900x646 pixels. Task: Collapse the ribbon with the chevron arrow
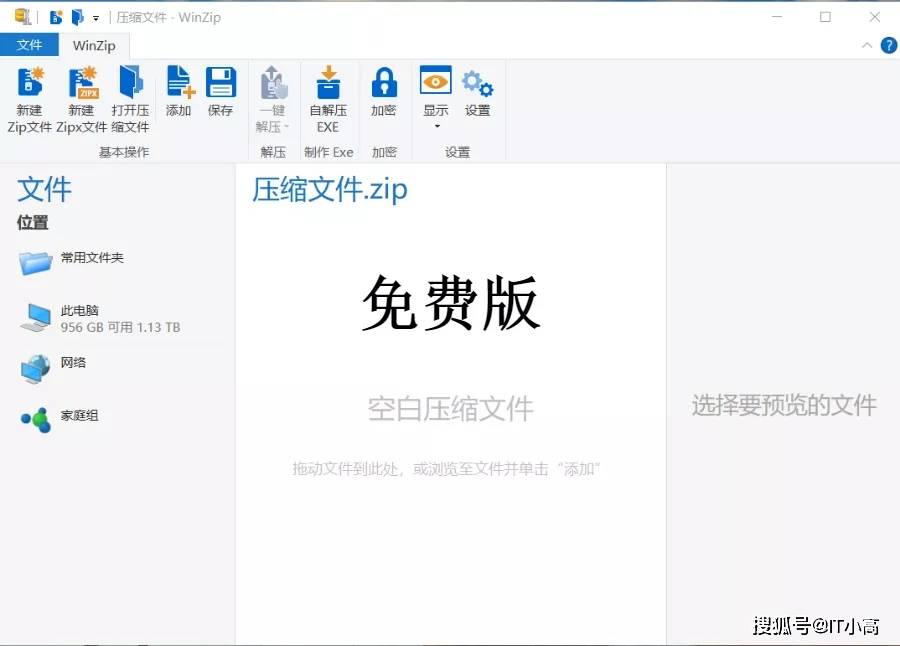tap(868, 45)
